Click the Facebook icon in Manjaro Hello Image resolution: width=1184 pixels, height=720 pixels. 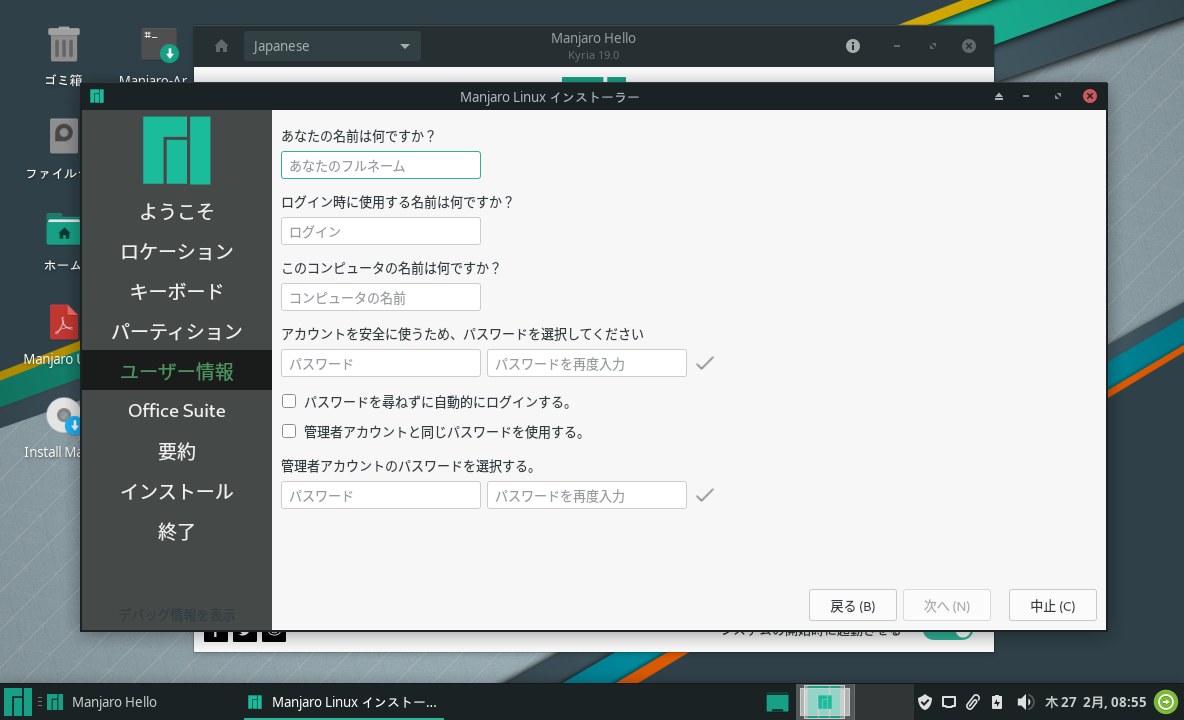click(x=216, y=635)
